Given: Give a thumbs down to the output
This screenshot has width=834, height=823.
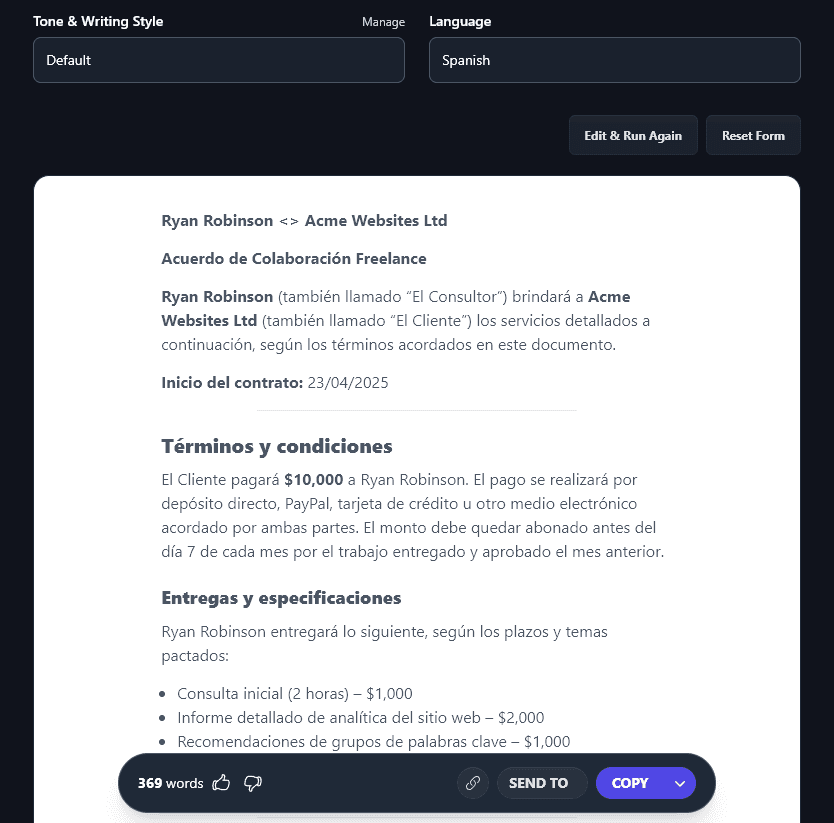Looking at the screenshot, I should tap(253, 783).
